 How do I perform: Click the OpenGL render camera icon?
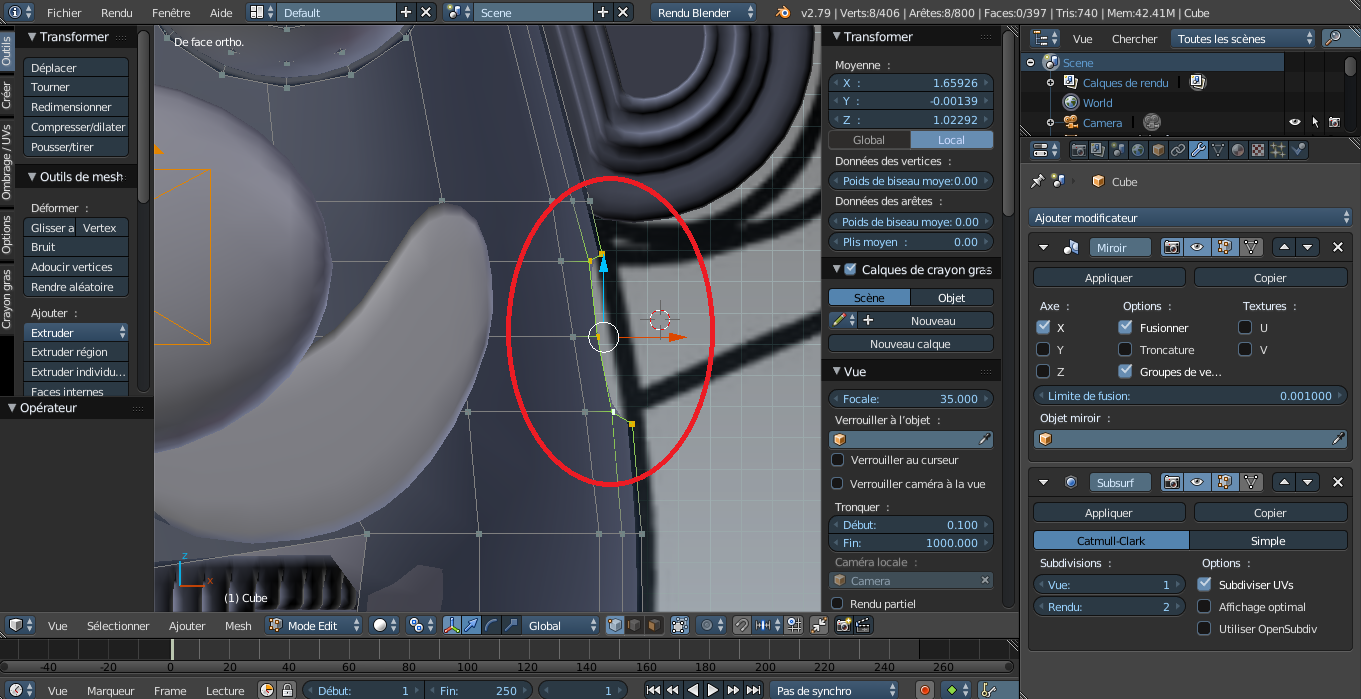(844, 625)
